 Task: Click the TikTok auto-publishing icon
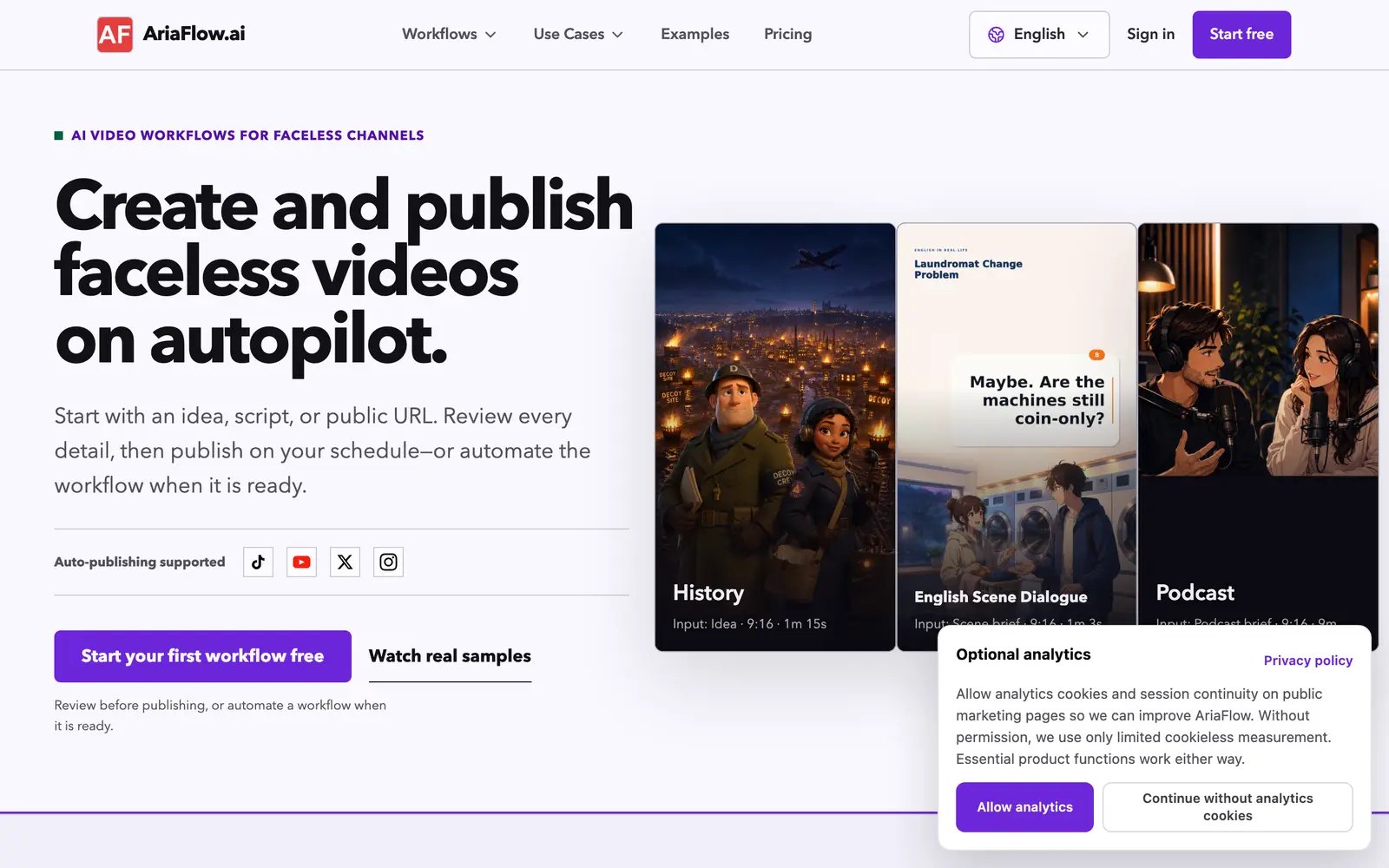pyautogui.click(x=258, y=562)
